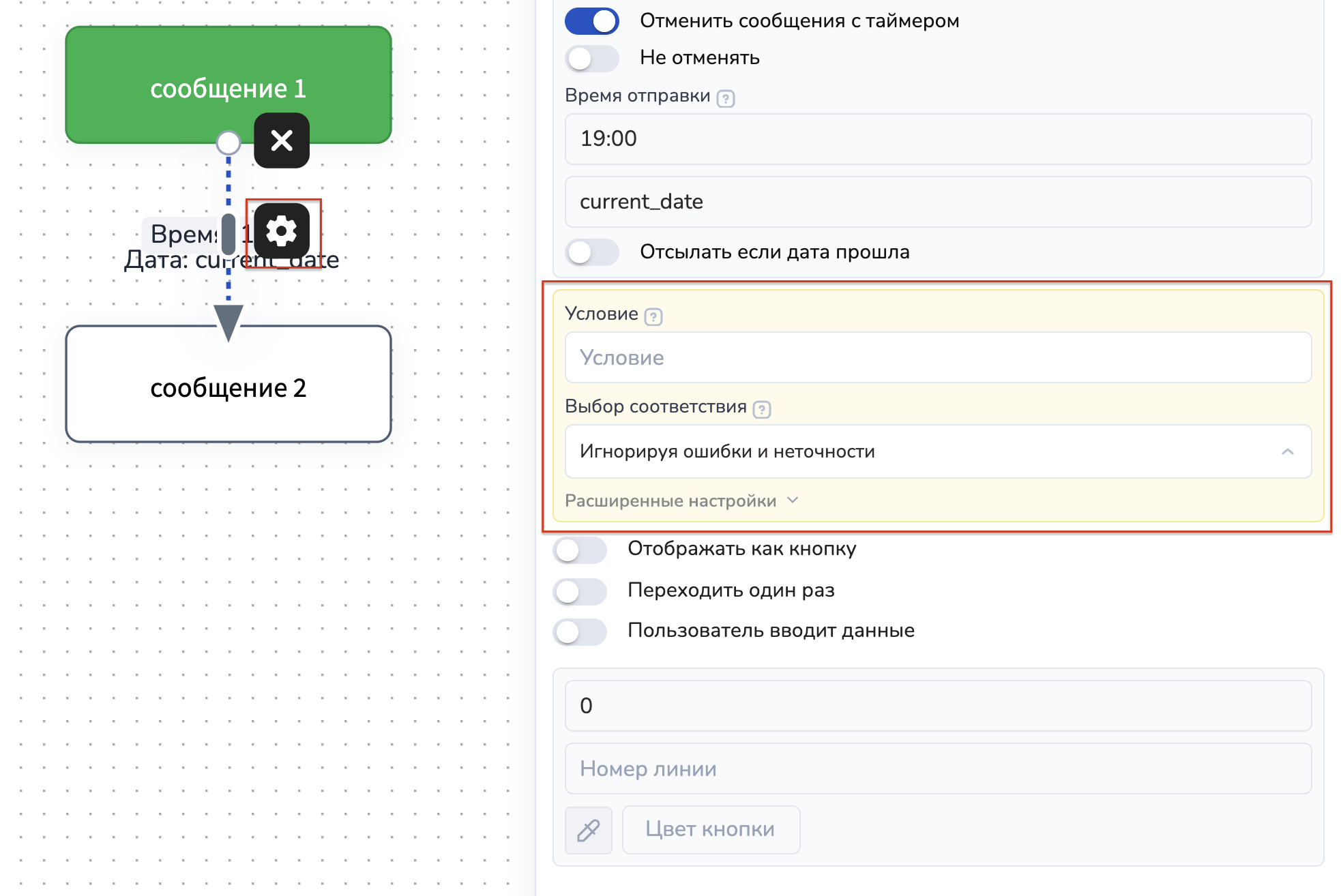Click the Условие input field
1341x896 pixels.
coord(937,358)
